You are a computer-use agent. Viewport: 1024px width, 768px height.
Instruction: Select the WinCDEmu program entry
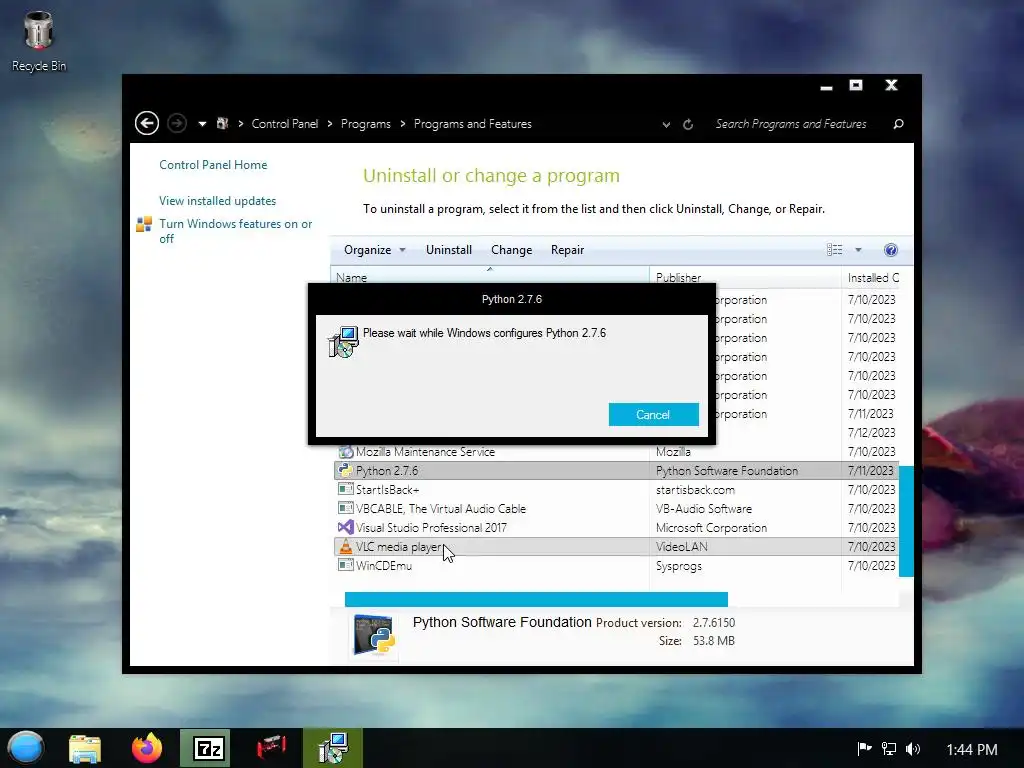616,566
